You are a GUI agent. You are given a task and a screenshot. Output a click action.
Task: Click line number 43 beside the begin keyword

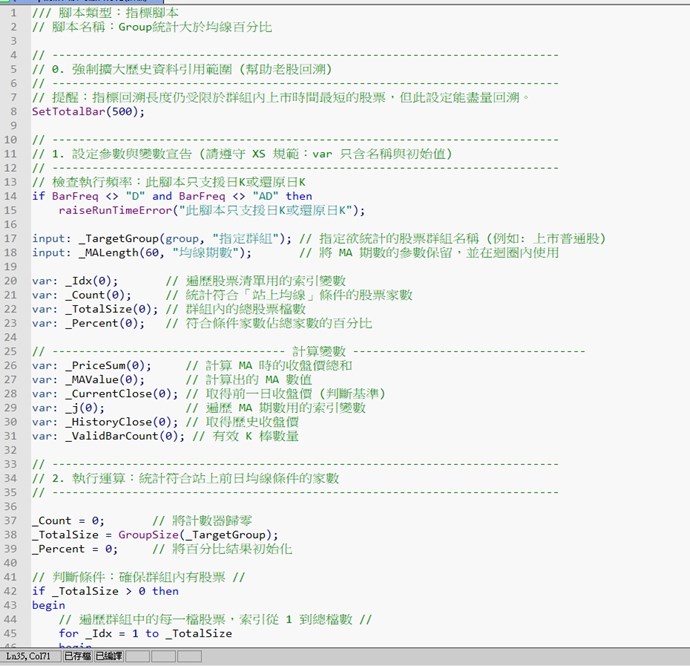[14, 605]
